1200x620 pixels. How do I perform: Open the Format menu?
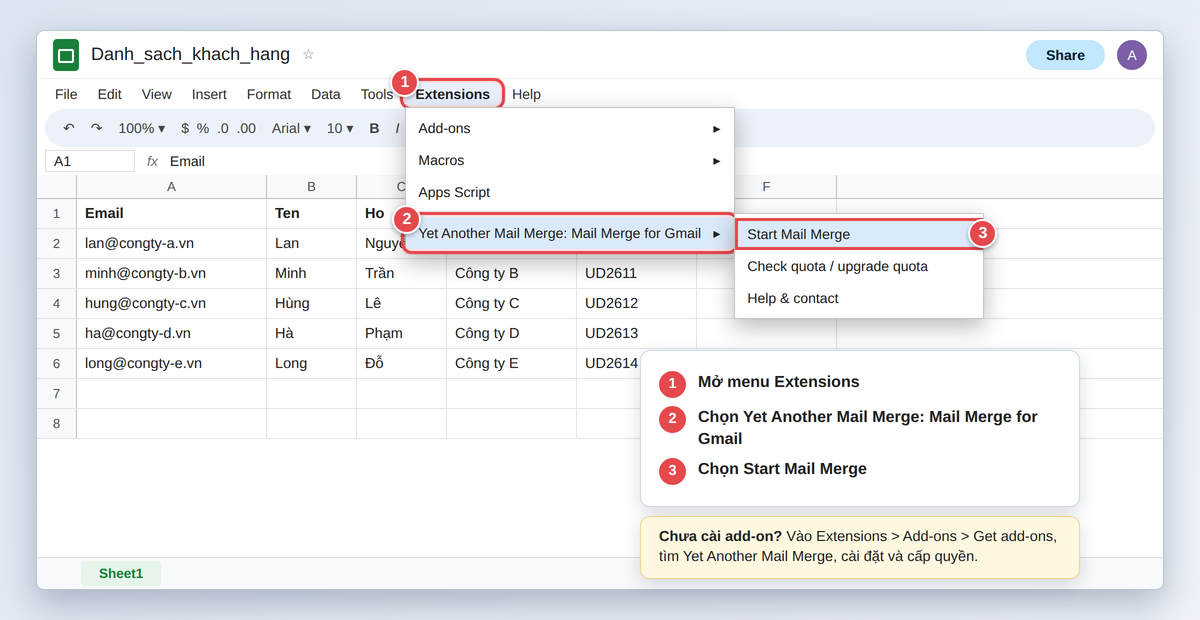coord(269,94)
